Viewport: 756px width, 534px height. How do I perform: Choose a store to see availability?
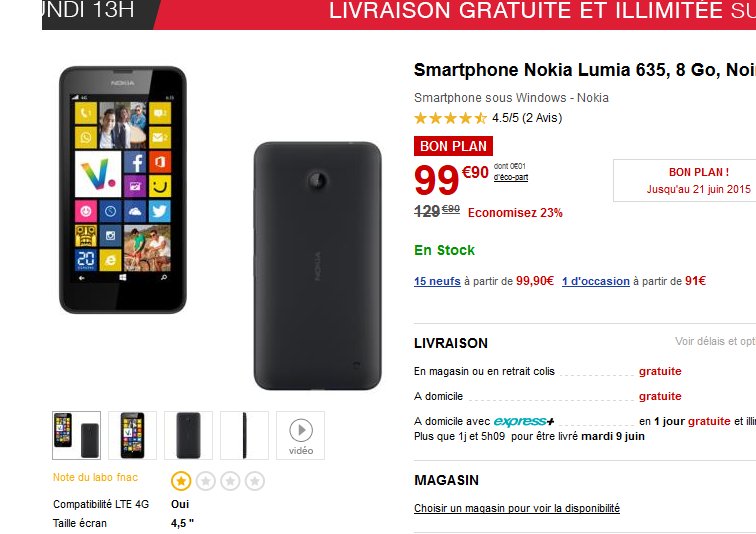pos(517,508)
